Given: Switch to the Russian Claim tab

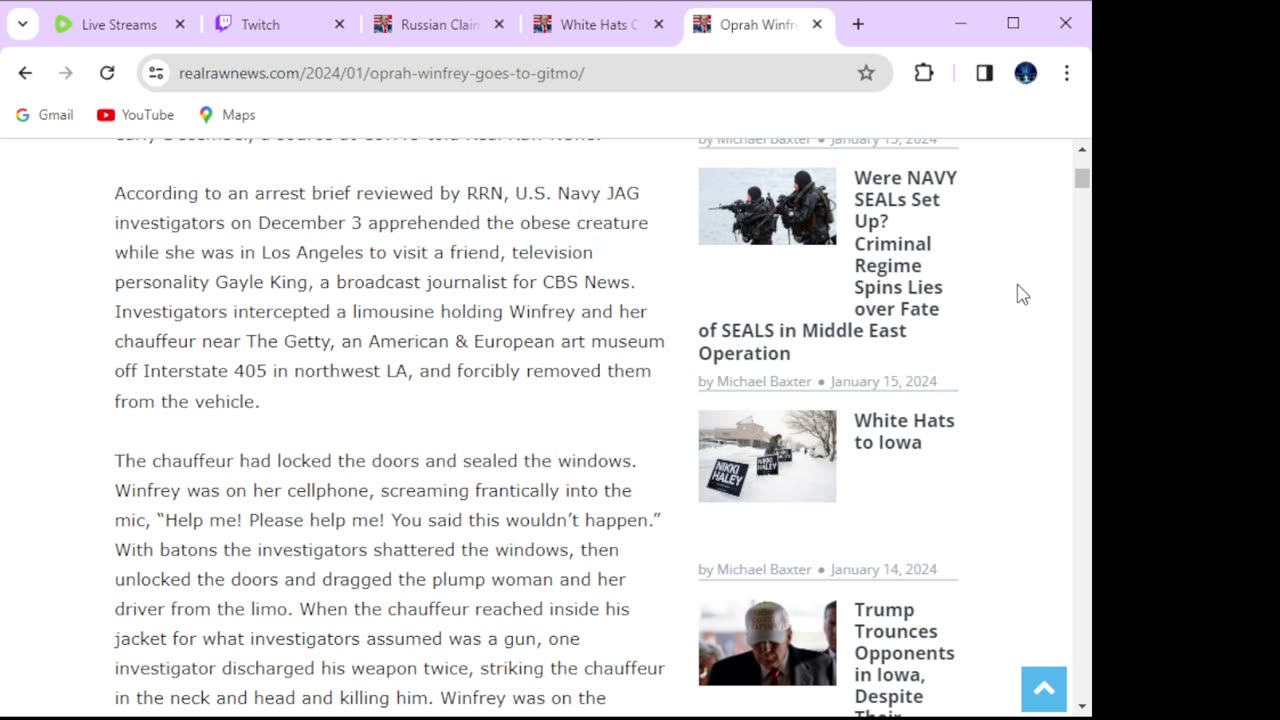Looking at the screenshot, I should click(x=440, y=24).
